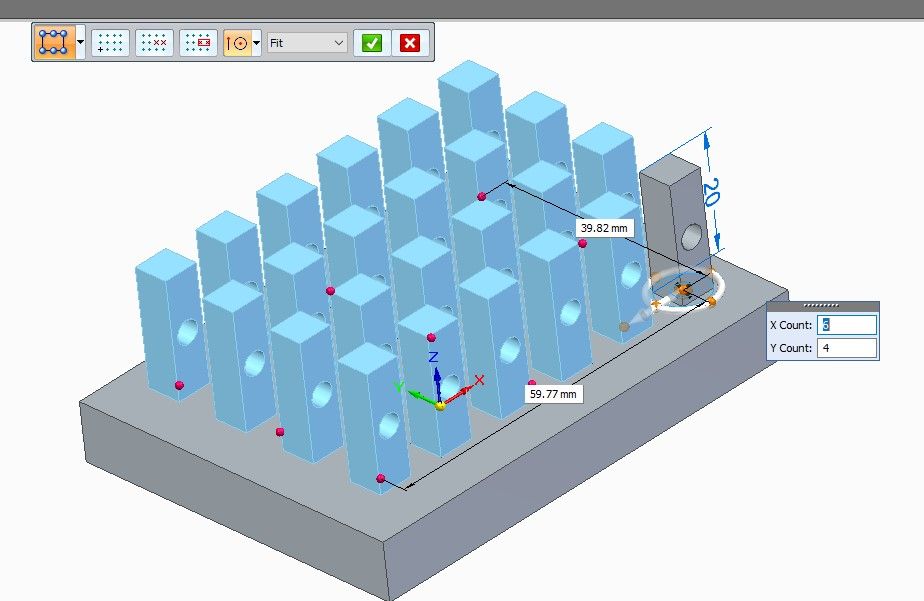Click the 39.82 mm dimension box
The image size is (924, 601).
[x=604, y=228]
